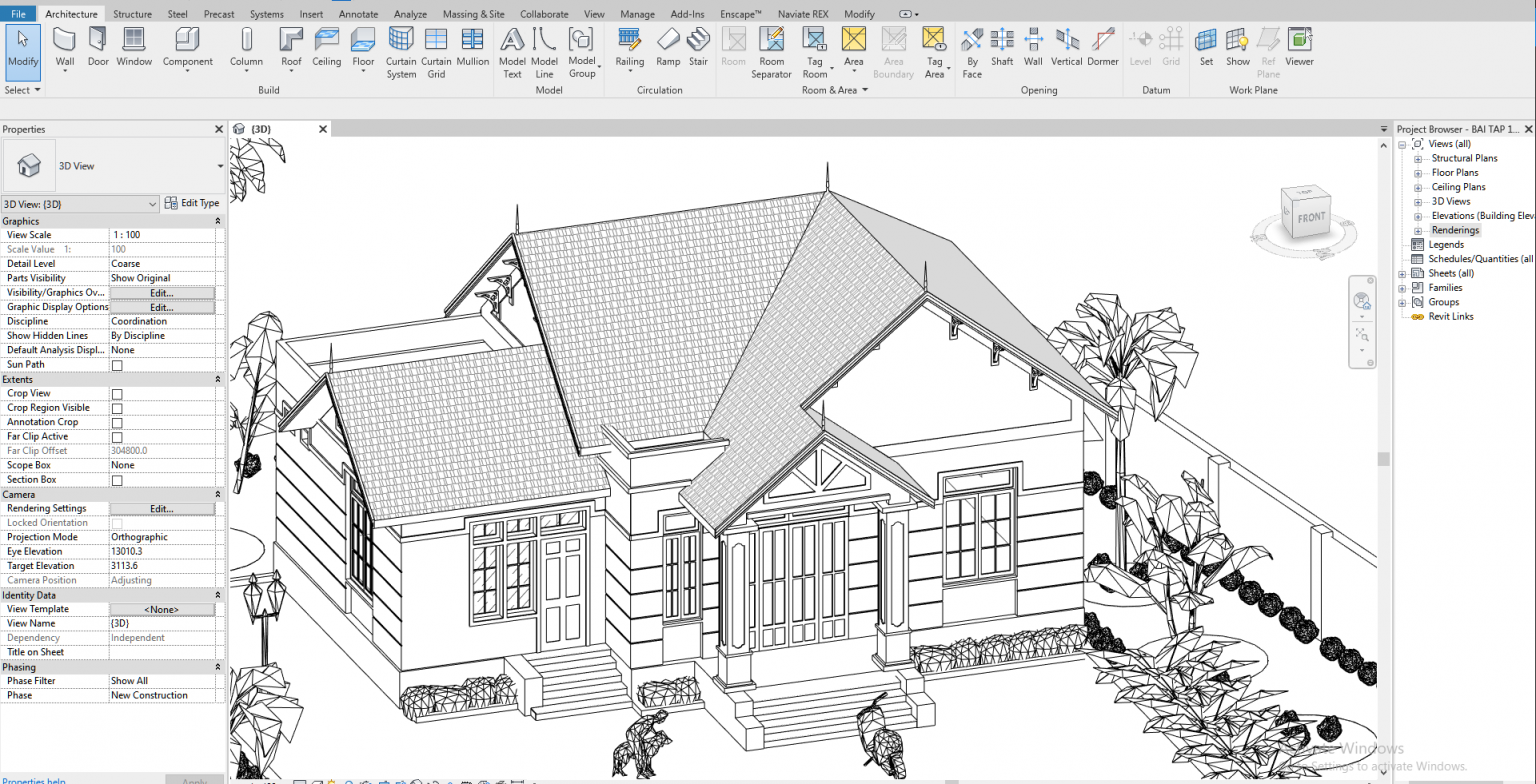This screenshot has width=1536, height=784.
Task: Activate the Room Separator tool
Action: point(771,47)
